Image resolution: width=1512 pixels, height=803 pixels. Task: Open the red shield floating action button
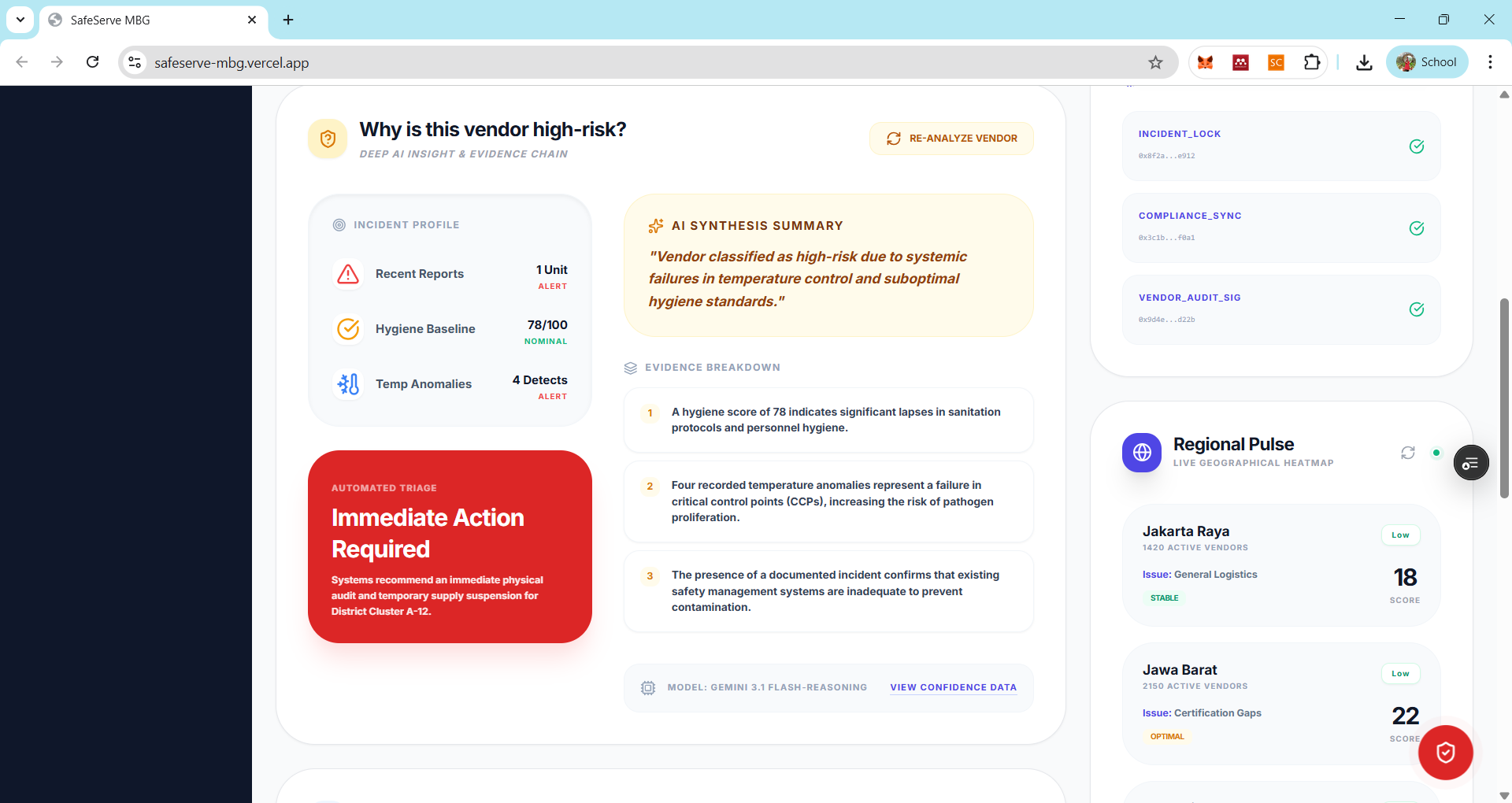click(x=1446, y=753)
